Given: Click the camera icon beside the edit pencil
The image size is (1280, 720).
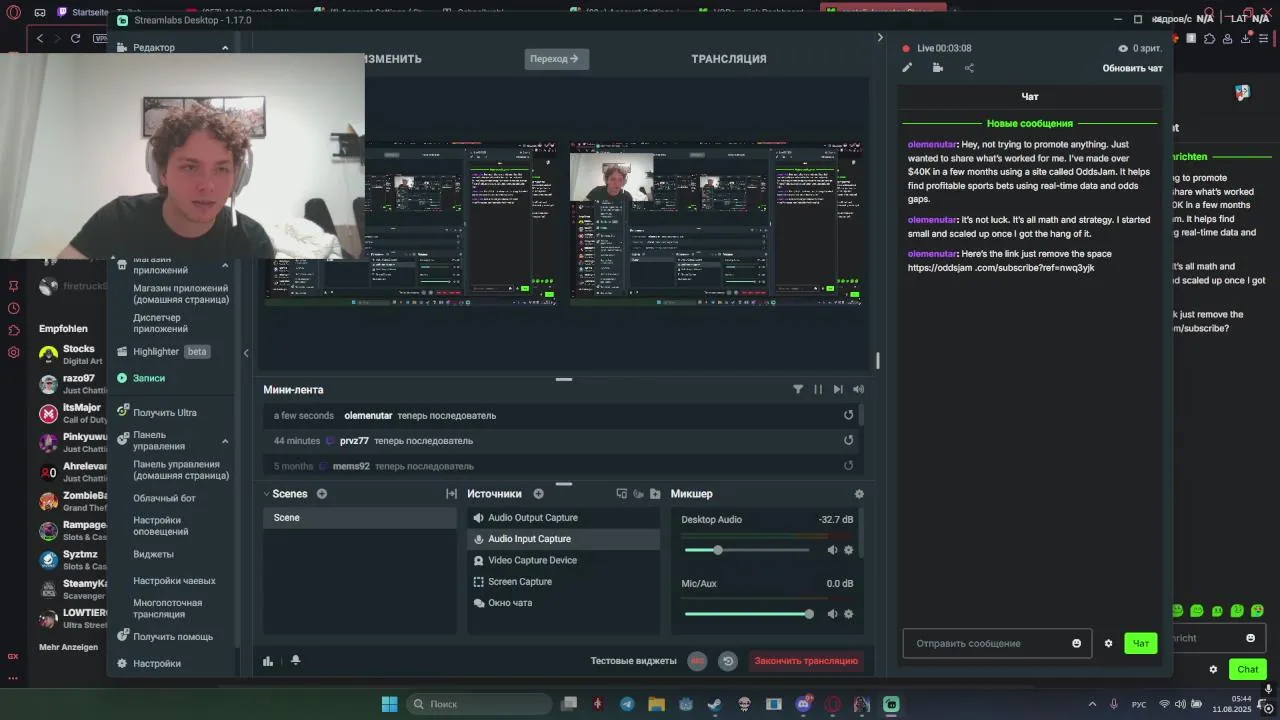Looking at the screenshot, I should (x=937, y=68).
